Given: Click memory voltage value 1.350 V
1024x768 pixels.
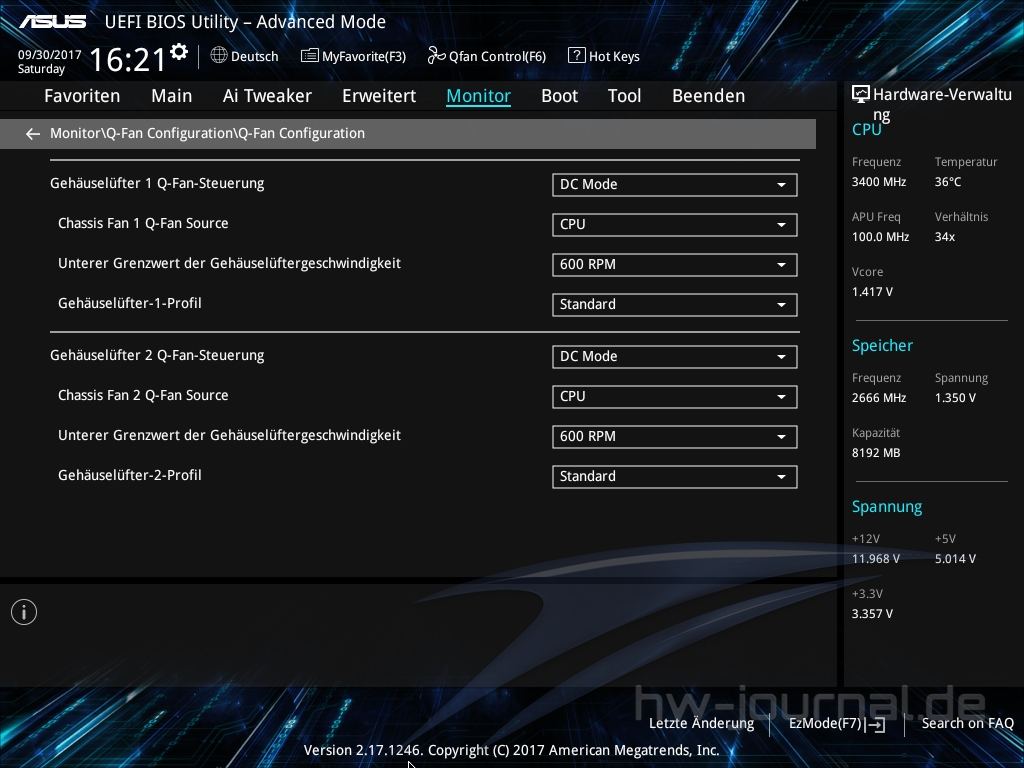Looking at the screenshot, I should 955,398.
